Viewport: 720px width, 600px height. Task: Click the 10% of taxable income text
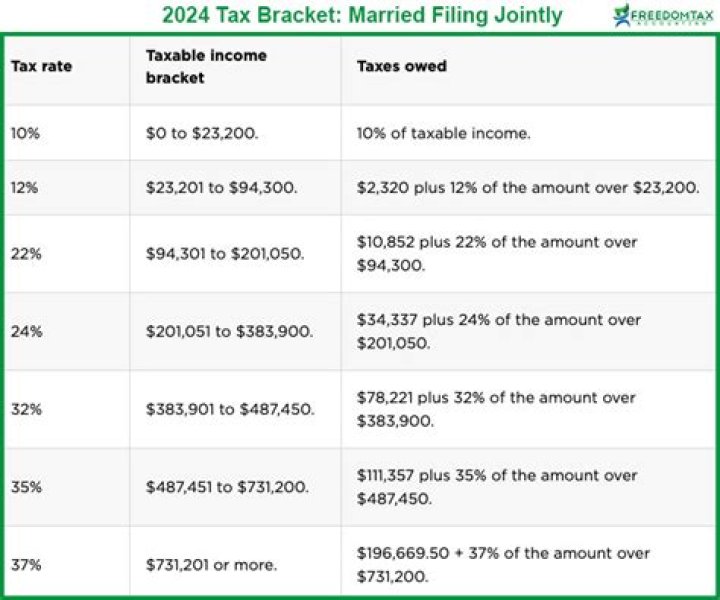coord(446,133)
